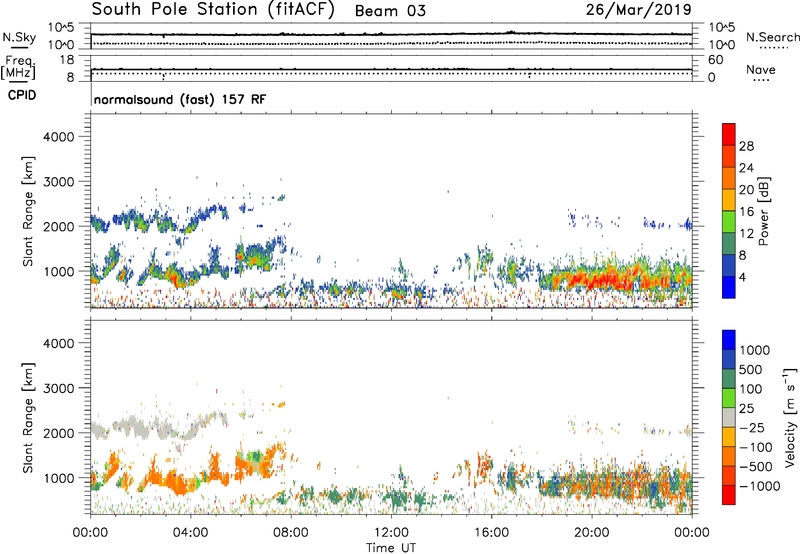Click the '20:00' time tick label
This screenshot has width=800, height=554.
click(x=591, y=533)
